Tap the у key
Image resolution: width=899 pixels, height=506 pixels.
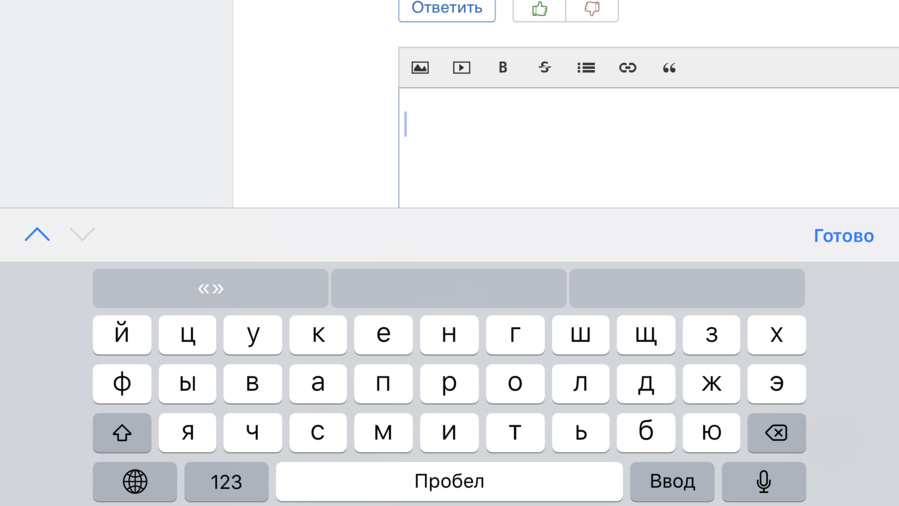[x=253, y=335]
